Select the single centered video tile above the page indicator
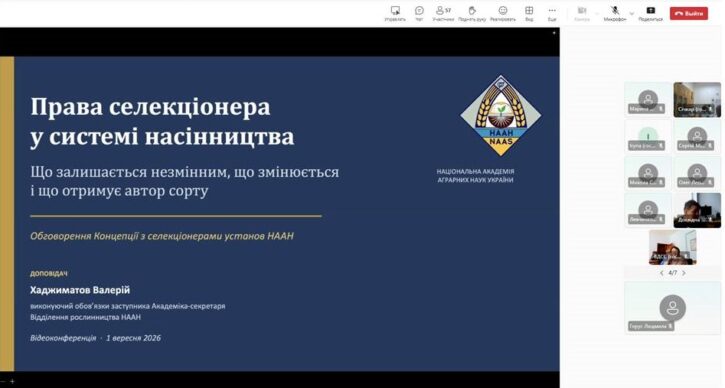The height and width of the screenshot is (388, 725). click(672, 247)
